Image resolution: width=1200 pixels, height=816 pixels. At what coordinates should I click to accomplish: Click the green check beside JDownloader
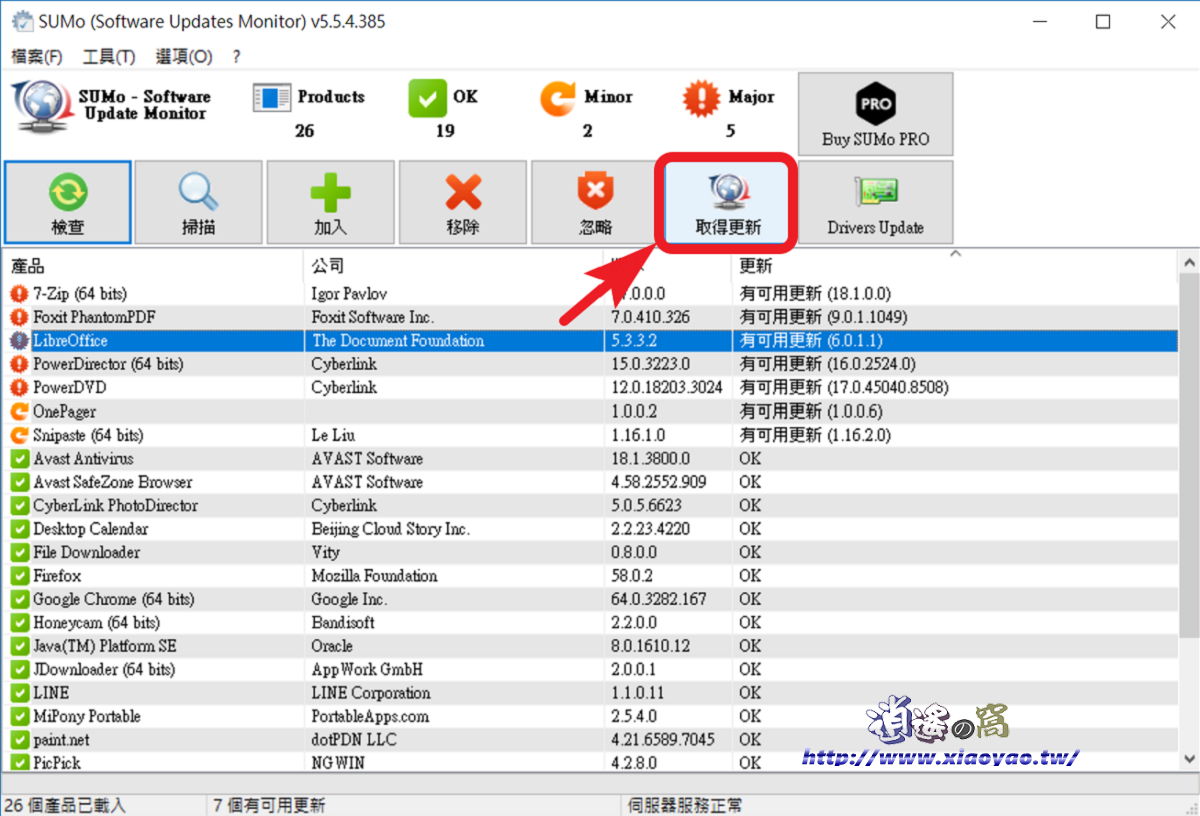(19, 669)
